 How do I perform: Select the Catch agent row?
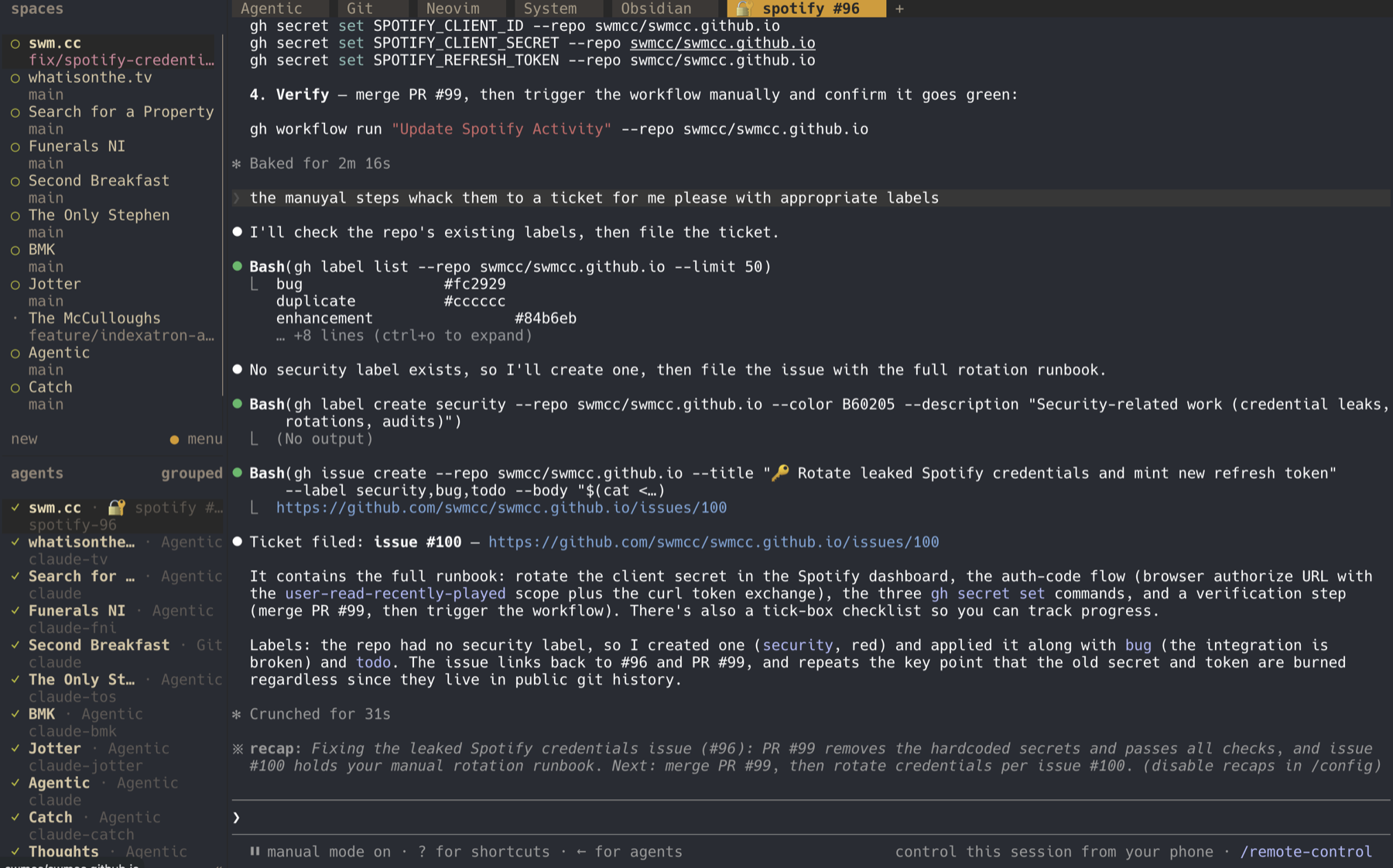tap(112, 825)
